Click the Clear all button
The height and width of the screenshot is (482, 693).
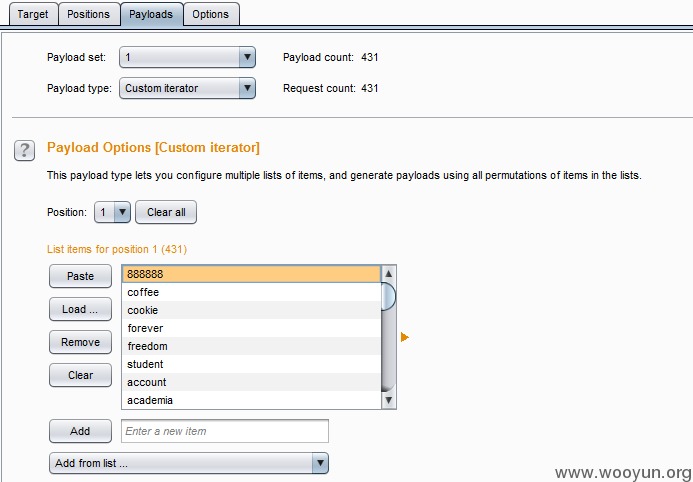[x=166, y=212]
